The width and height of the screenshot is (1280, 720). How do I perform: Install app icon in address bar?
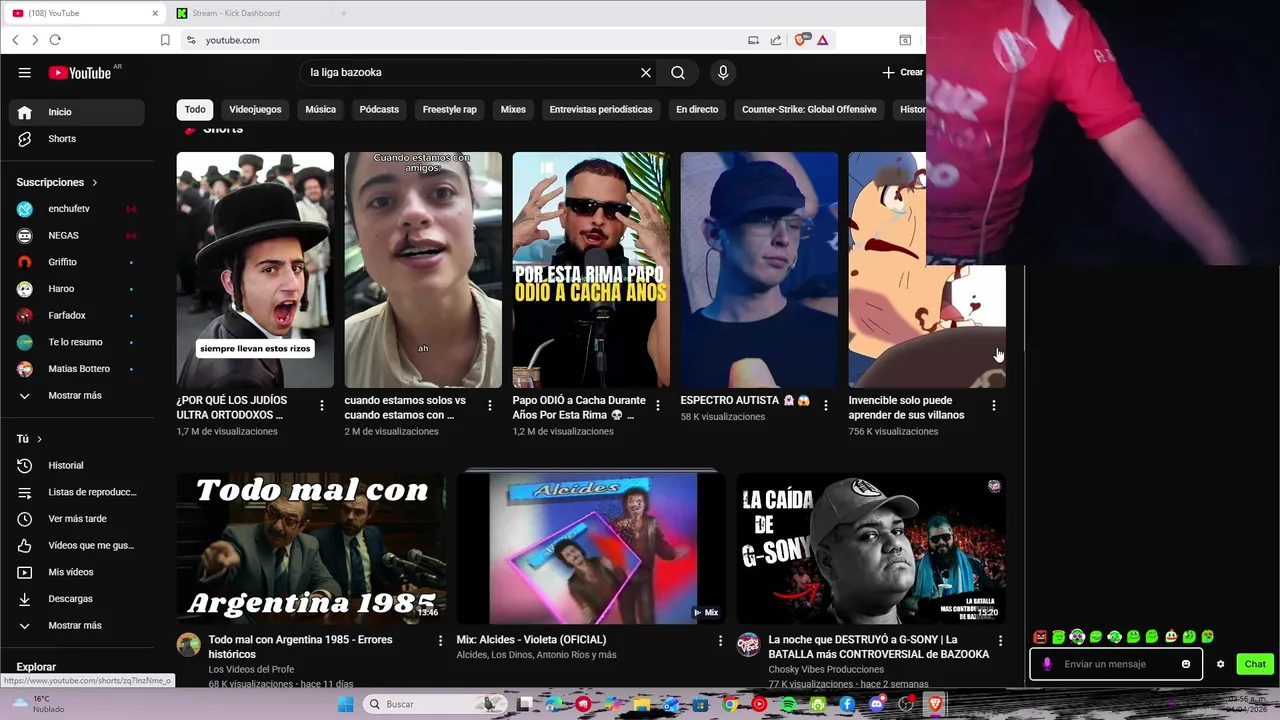753,40
